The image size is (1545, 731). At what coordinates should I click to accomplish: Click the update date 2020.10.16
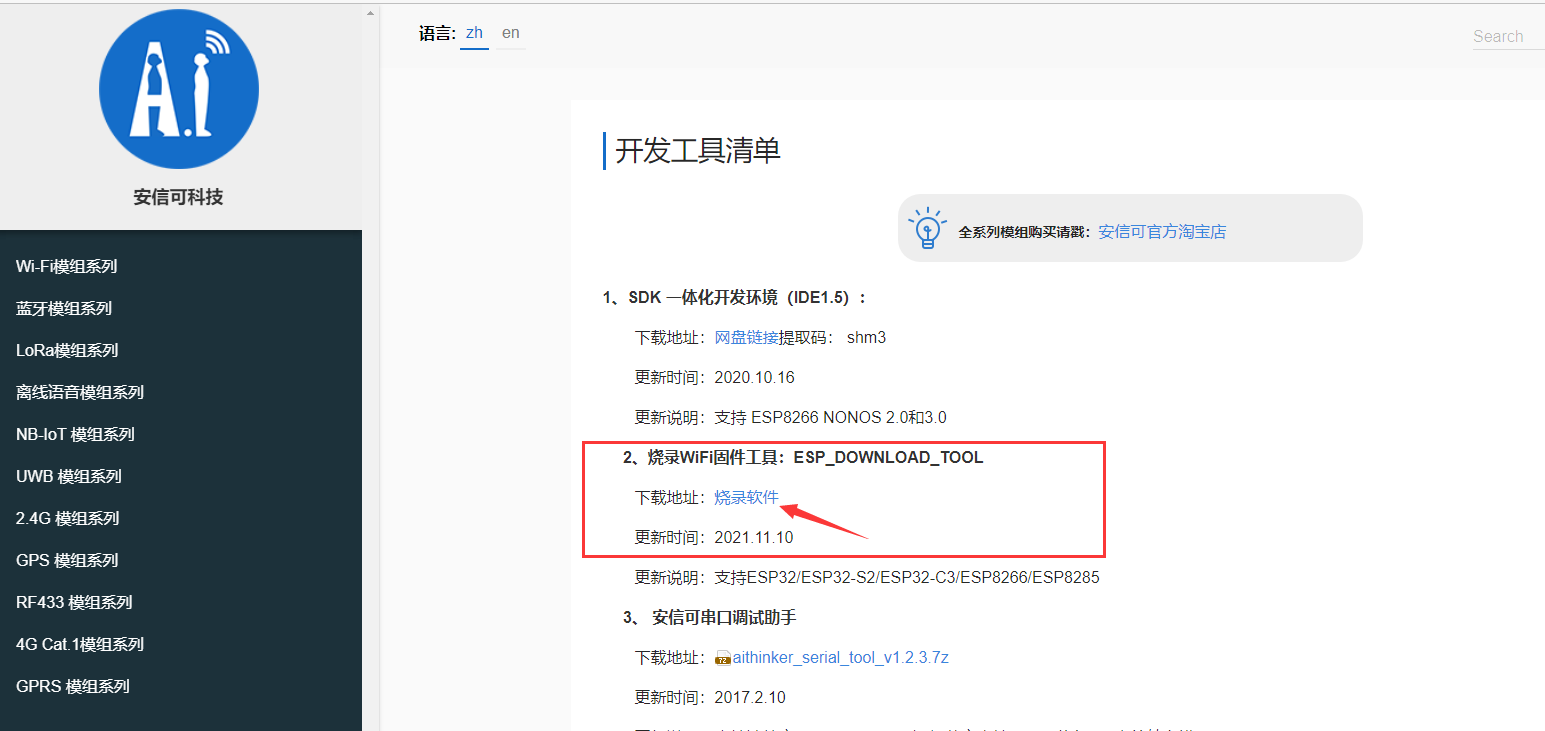(x=754, y=378)
